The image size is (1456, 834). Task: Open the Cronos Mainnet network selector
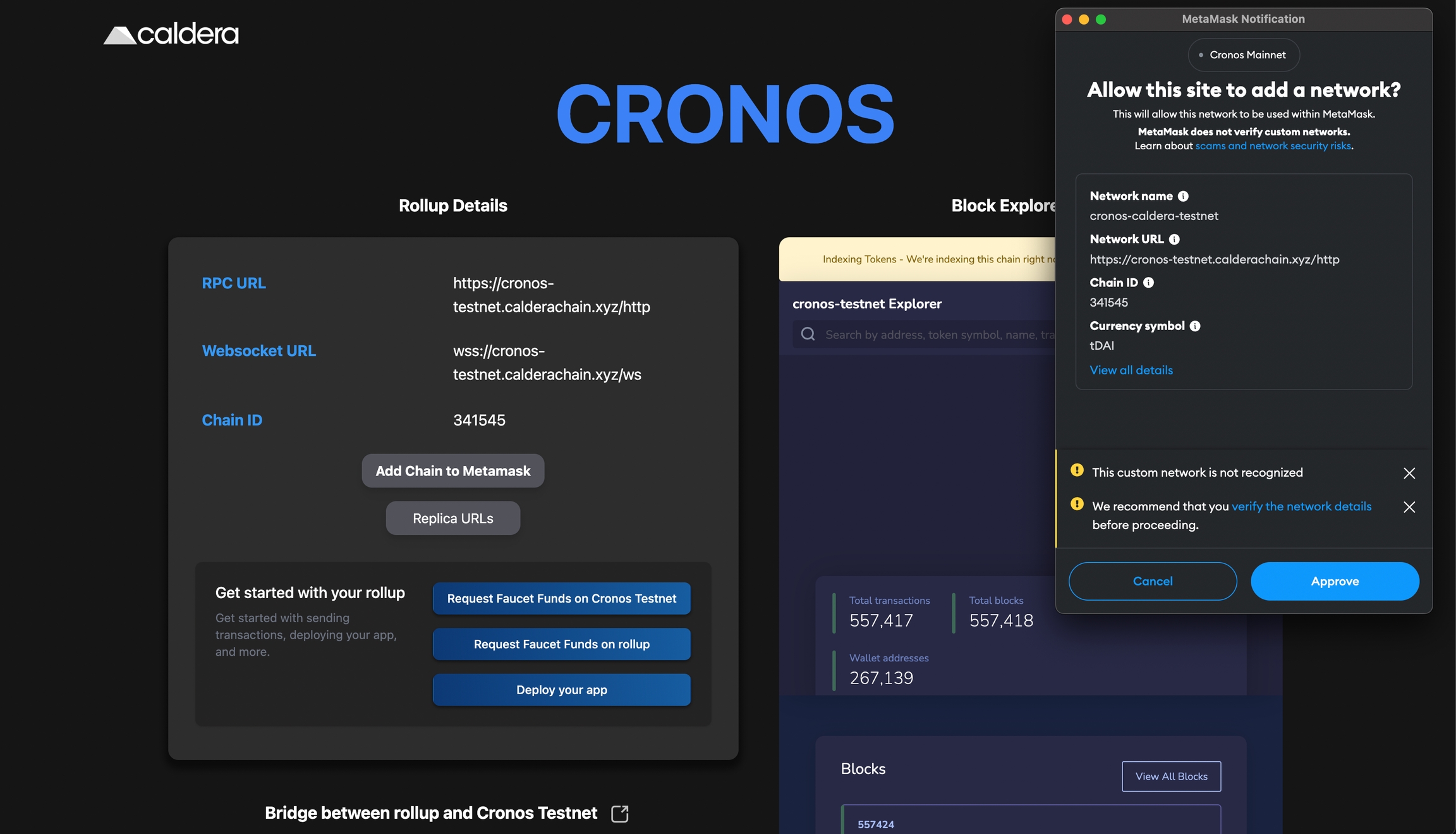[x=1243, y=54]
